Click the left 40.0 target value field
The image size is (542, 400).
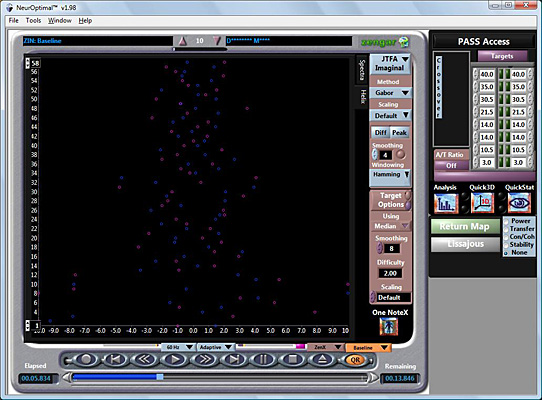(487, 74)
